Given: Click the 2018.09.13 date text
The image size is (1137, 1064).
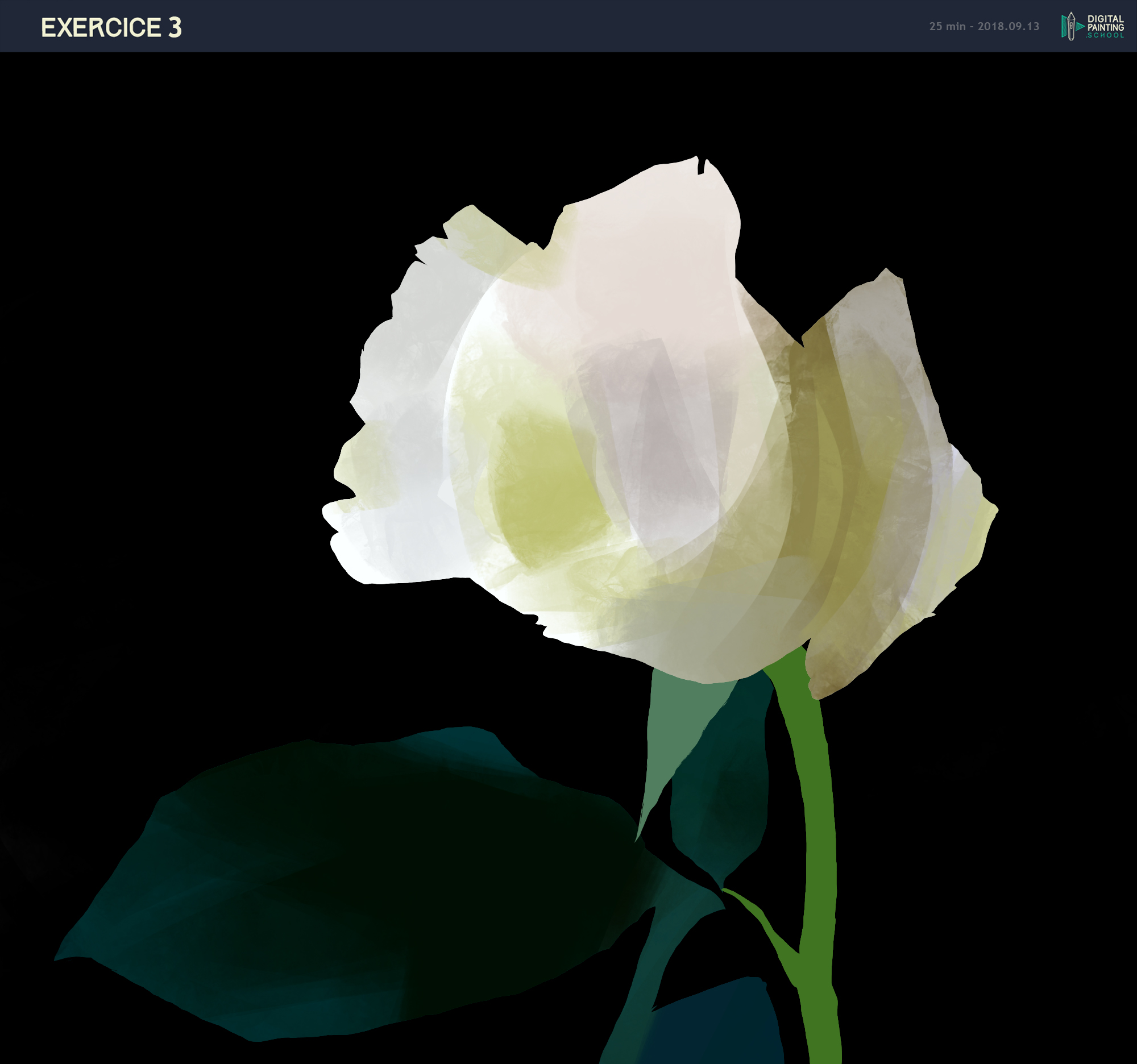Looking at the screenshot, I should pyautogui.click(x=1009, y=26).
